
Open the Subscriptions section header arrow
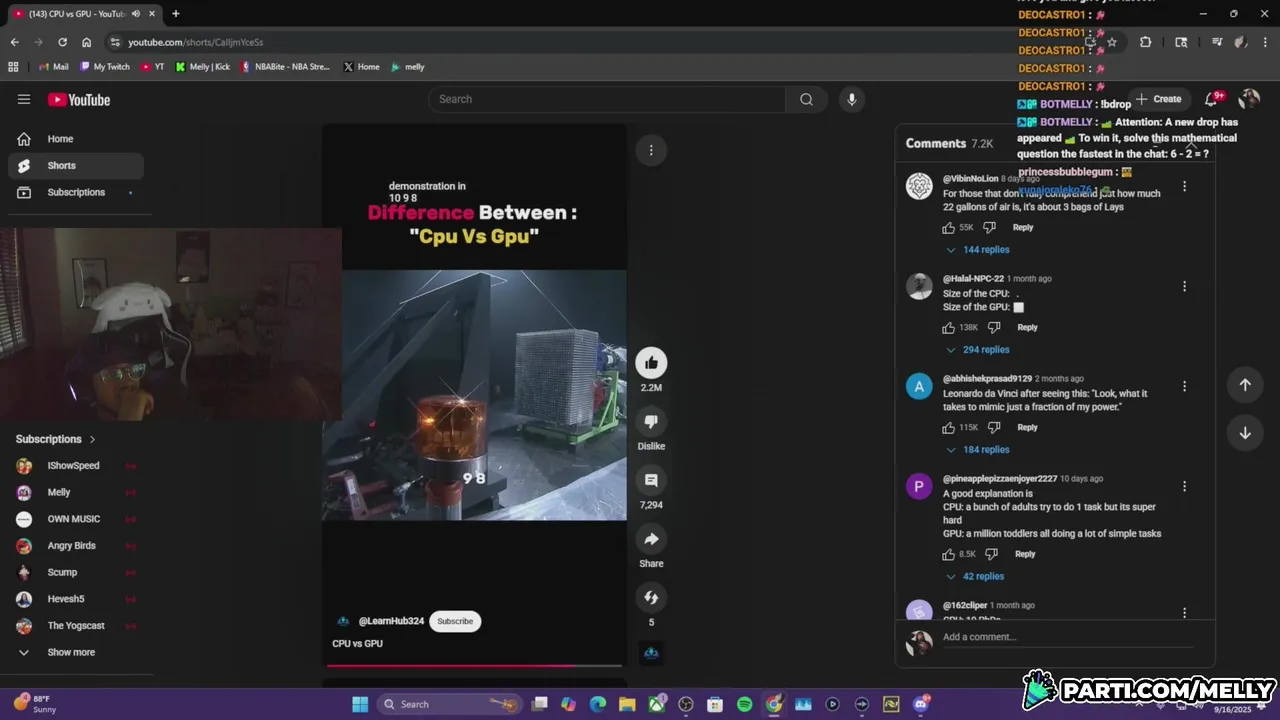[x=92, y=439]
